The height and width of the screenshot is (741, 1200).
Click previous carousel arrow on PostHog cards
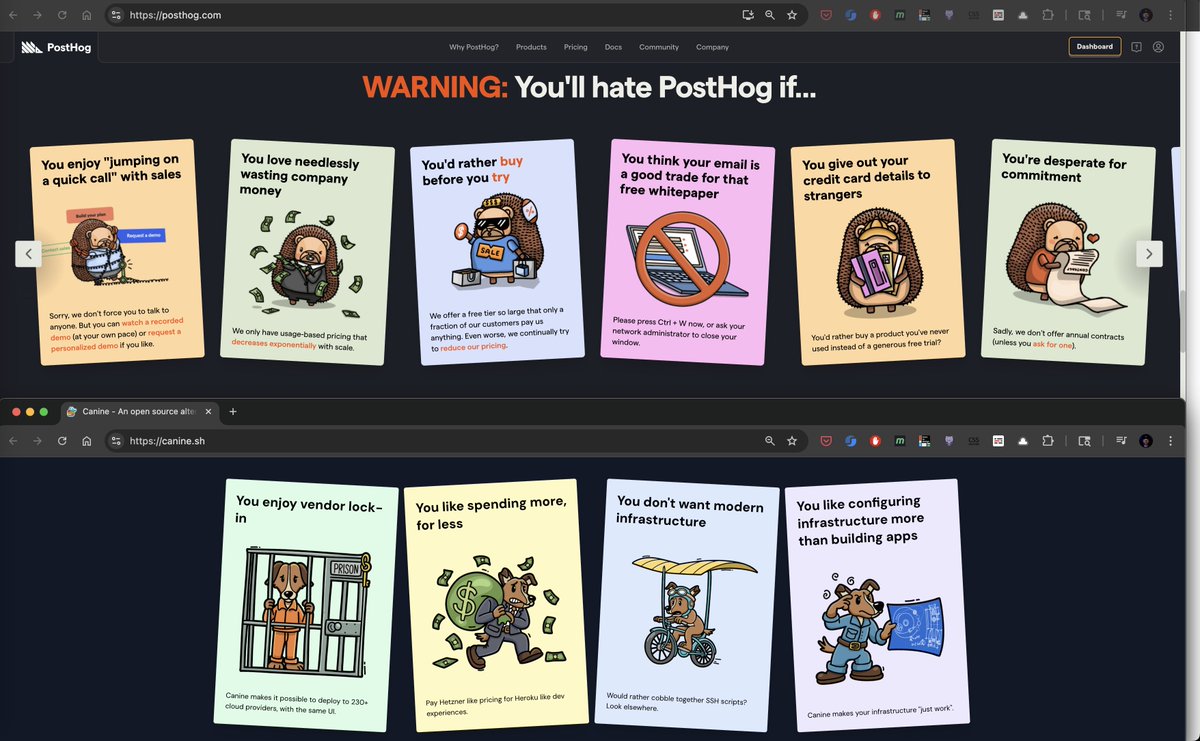click(28, 254)
